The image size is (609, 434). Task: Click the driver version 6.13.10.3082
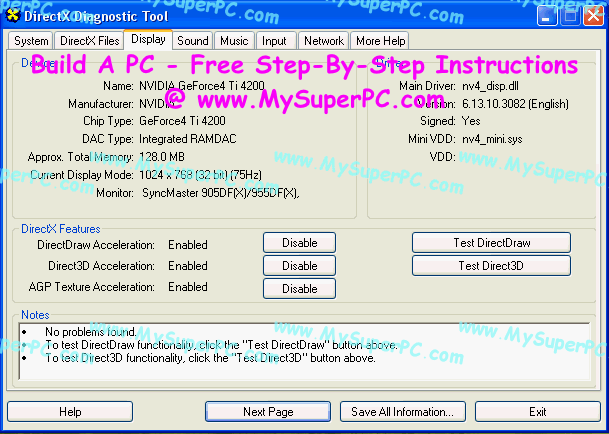(515, 104)
